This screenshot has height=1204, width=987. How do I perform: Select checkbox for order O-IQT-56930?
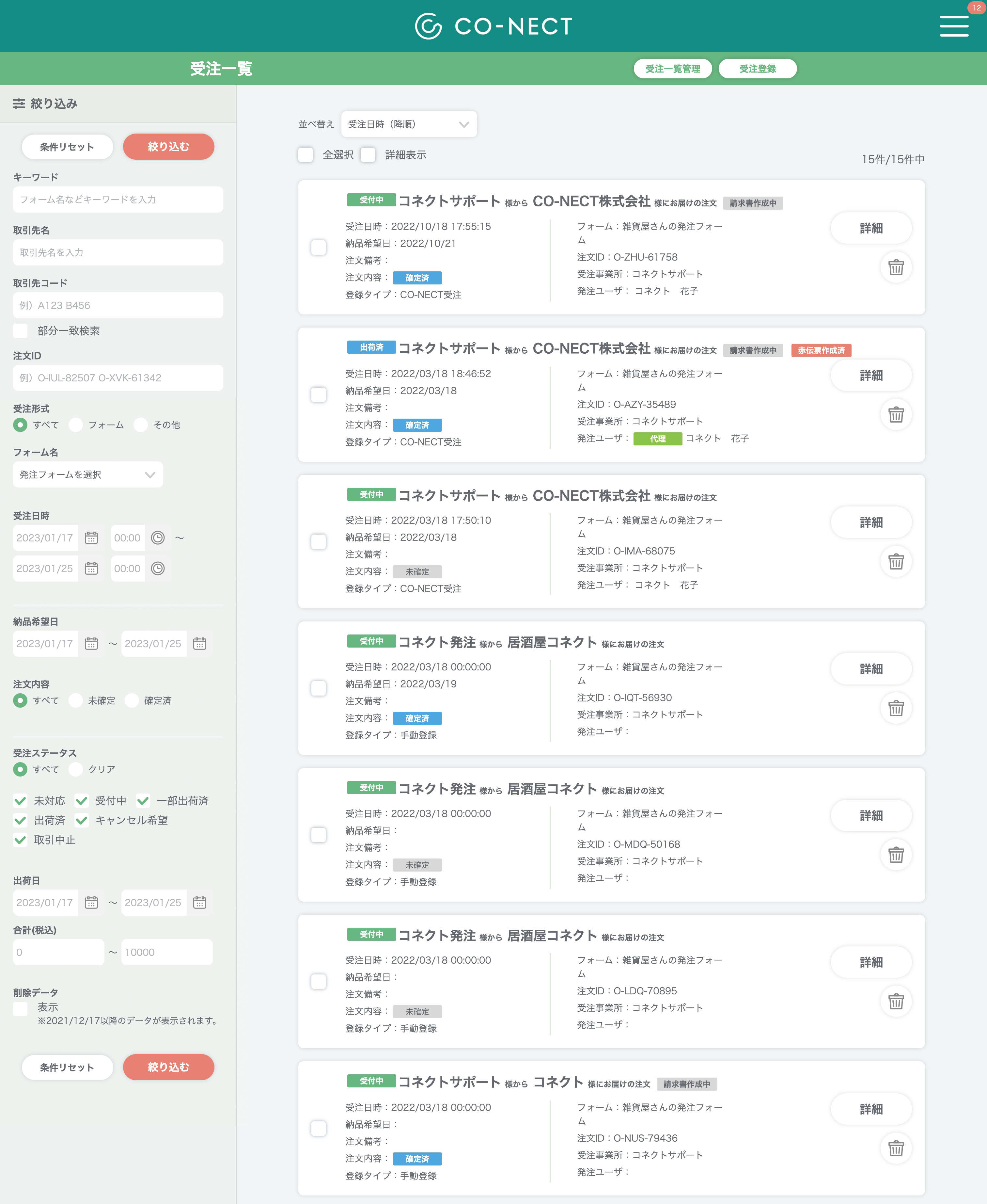pyautogui.click(x=318, y=688)
